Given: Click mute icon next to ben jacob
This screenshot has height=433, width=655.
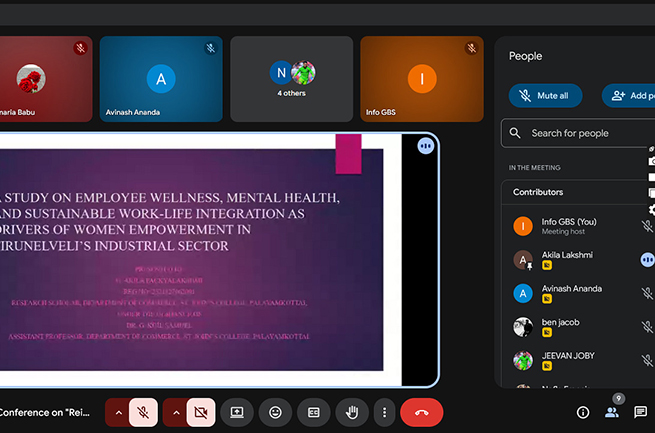Looking at the screenshot, I should pos(646,327).
